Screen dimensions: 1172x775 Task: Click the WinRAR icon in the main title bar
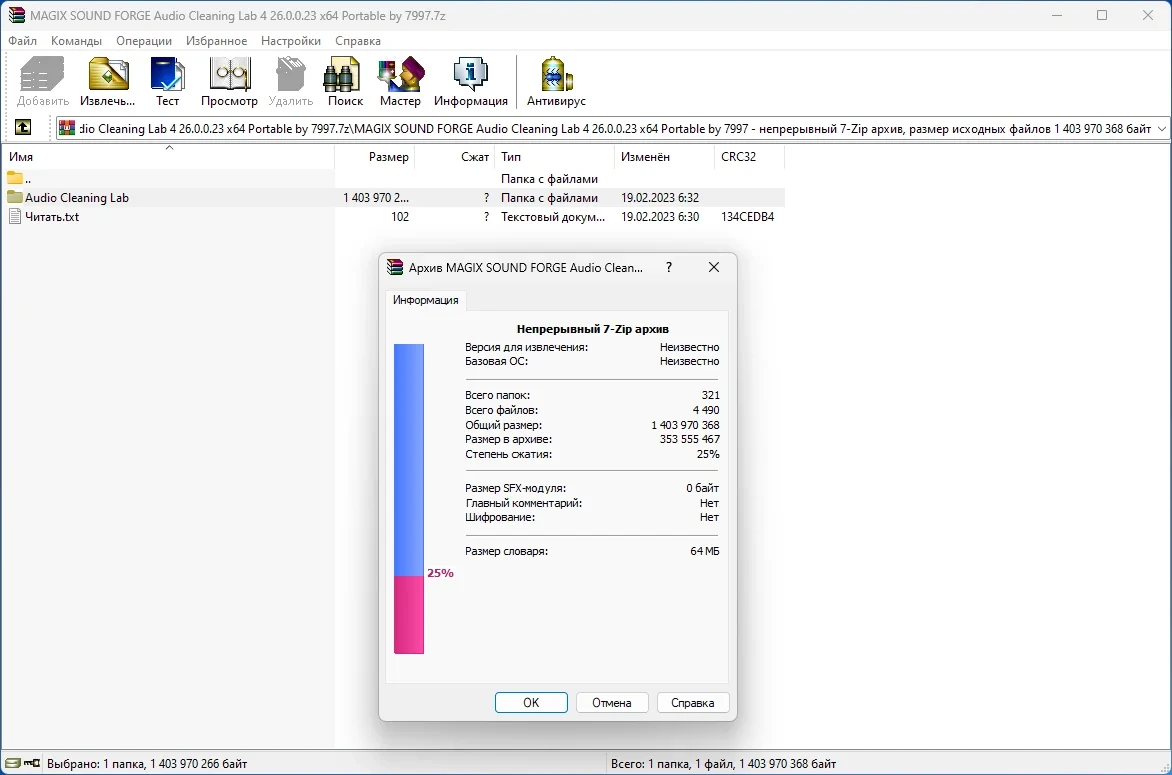pyautogui.click(x=16, y=15)
